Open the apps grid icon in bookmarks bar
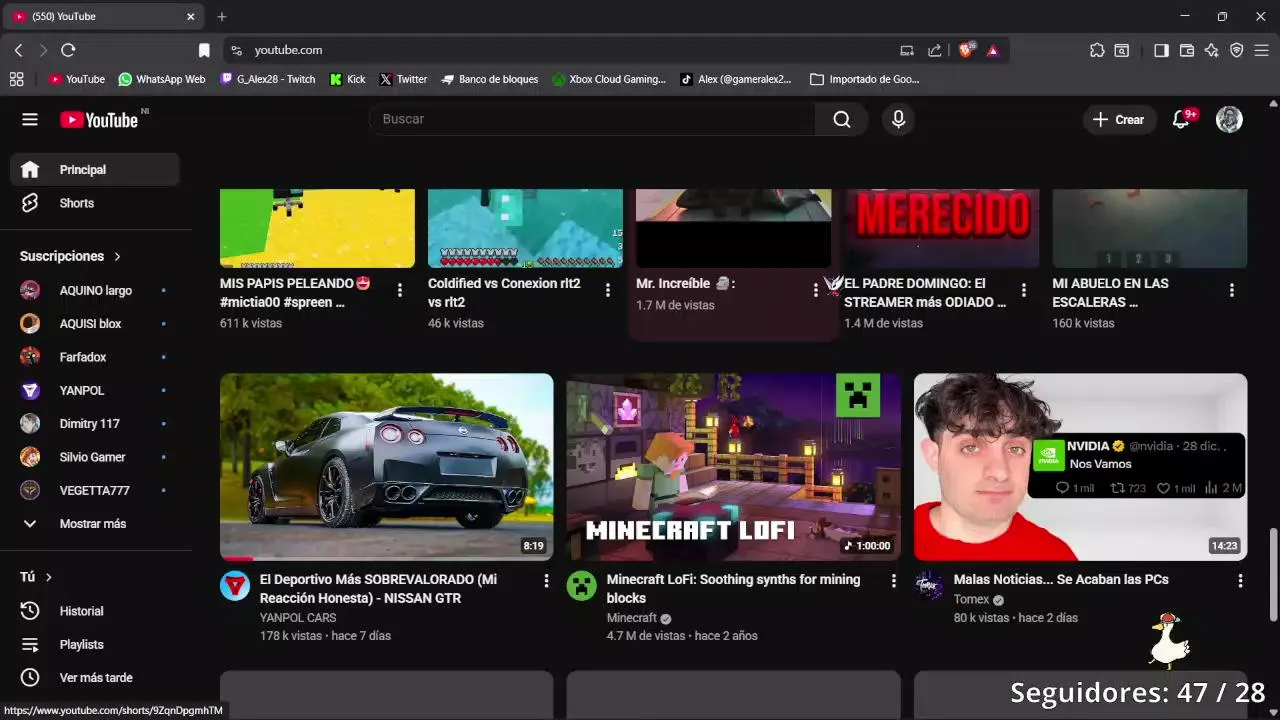The height and width of the screenshot is (720, 1280). [16, 79]
